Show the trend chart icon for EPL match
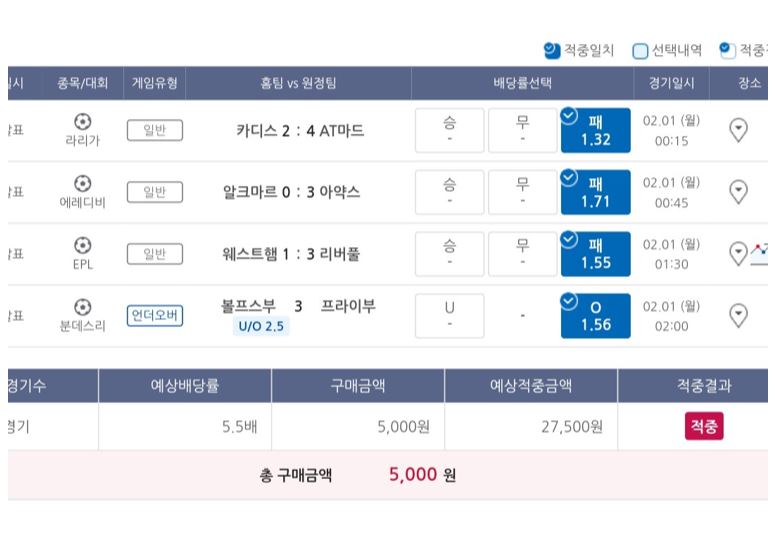Screen dimensions: 775x541 [x=760, y=254]
